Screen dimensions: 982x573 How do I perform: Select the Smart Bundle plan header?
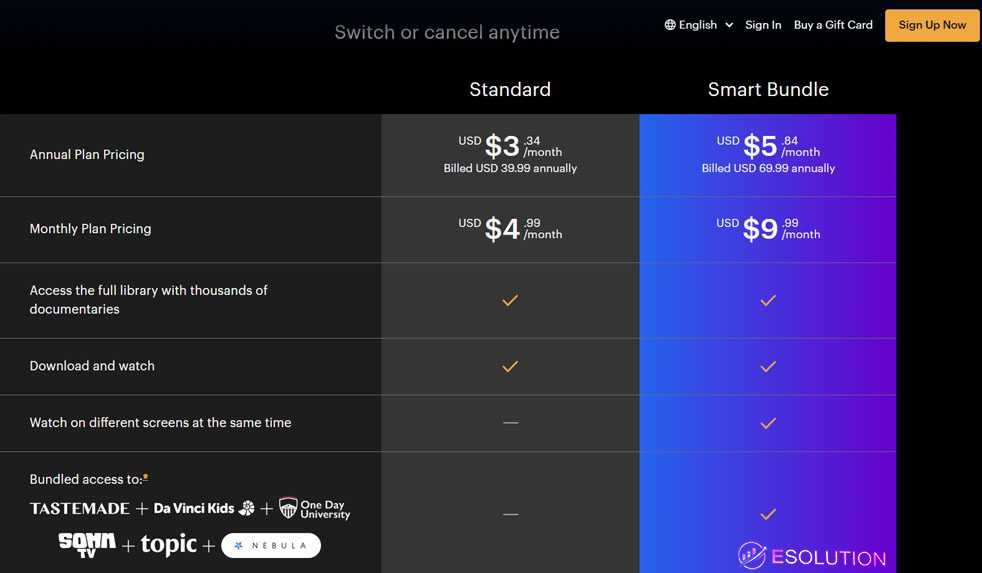[x=768, y=89]
